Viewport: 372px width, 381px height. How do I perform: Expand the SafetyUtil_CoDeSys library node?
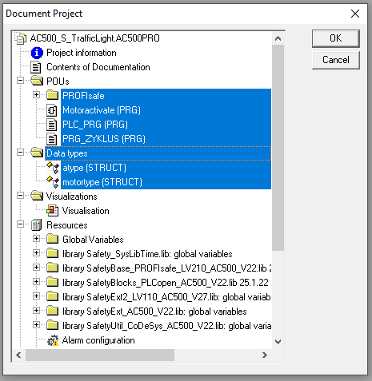[x=37, y=325]
